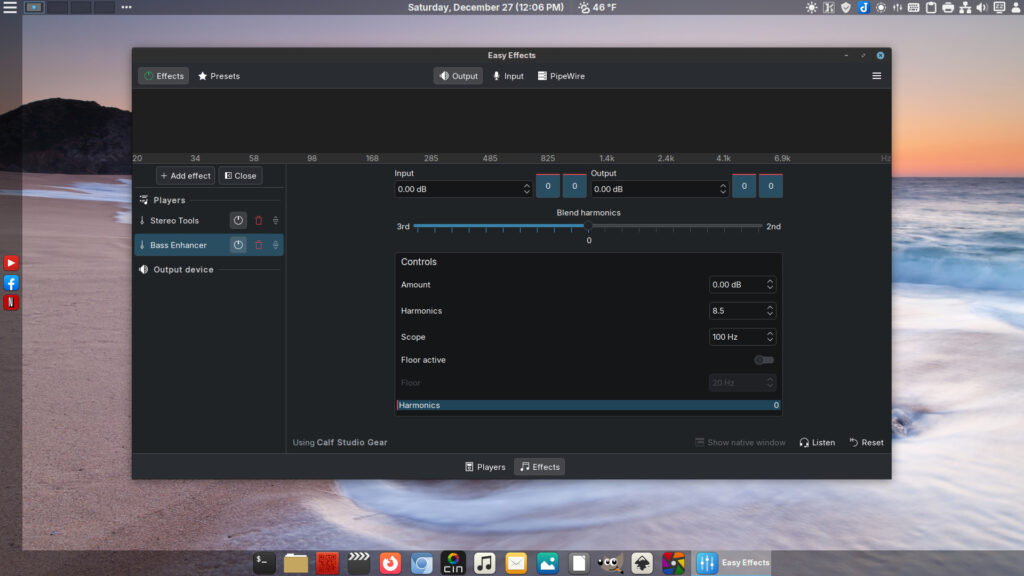Toggle power for Stereo Tools effect

tap(238, 221)
